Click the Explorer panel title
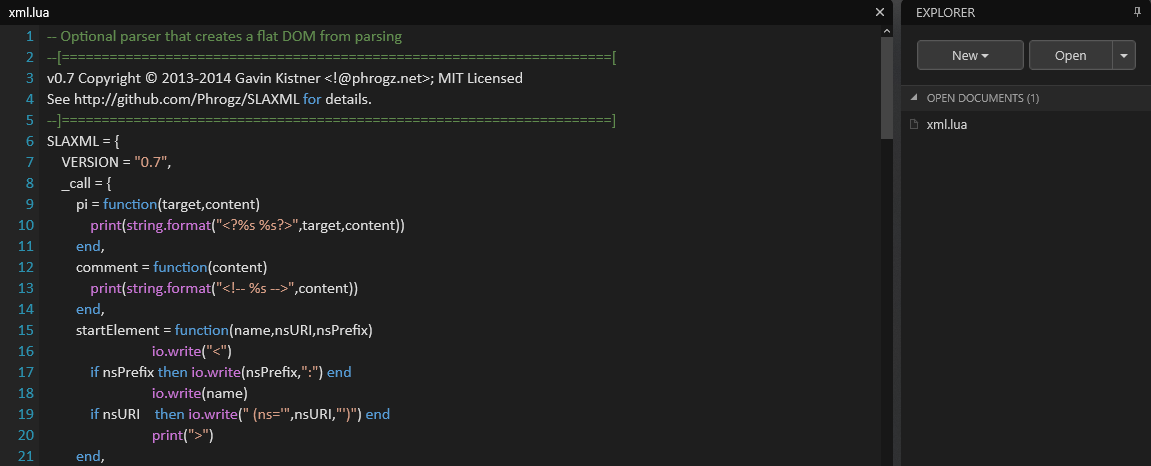The image size is (1151, 466). [945, 12]
